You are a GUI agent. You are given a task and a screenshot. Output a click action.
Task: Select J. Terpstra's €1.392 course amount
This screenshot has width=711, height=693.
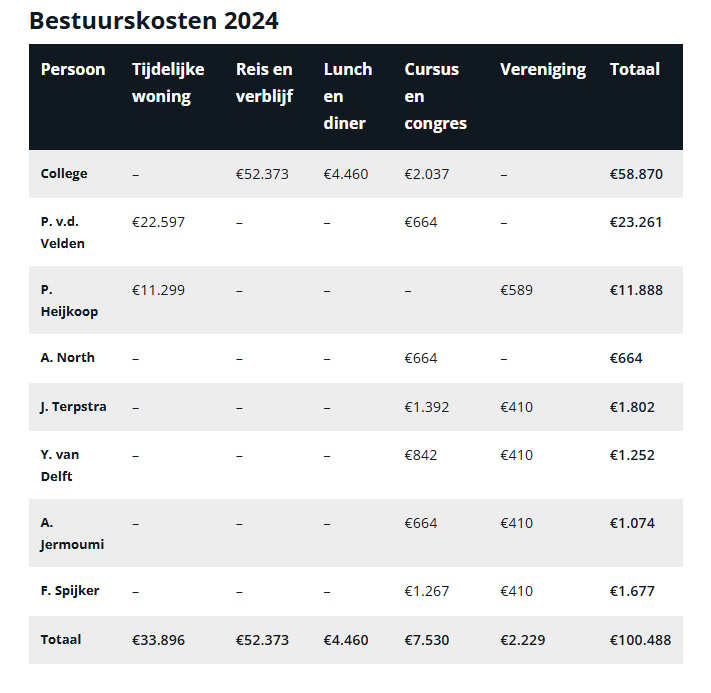tap(427, 407)
